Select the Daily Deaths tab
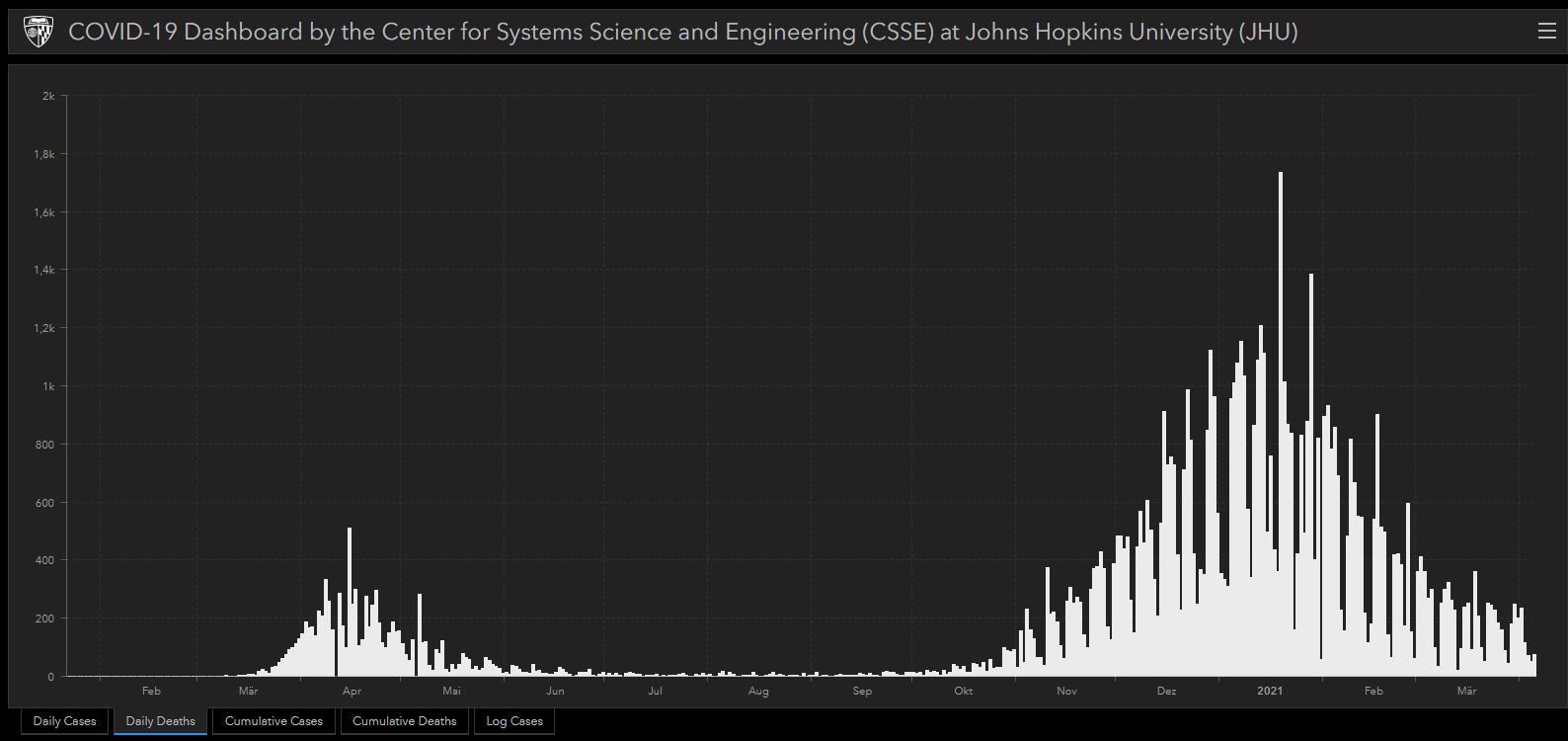Screen dimensions: 1568x741 click(x=160, y=721)
